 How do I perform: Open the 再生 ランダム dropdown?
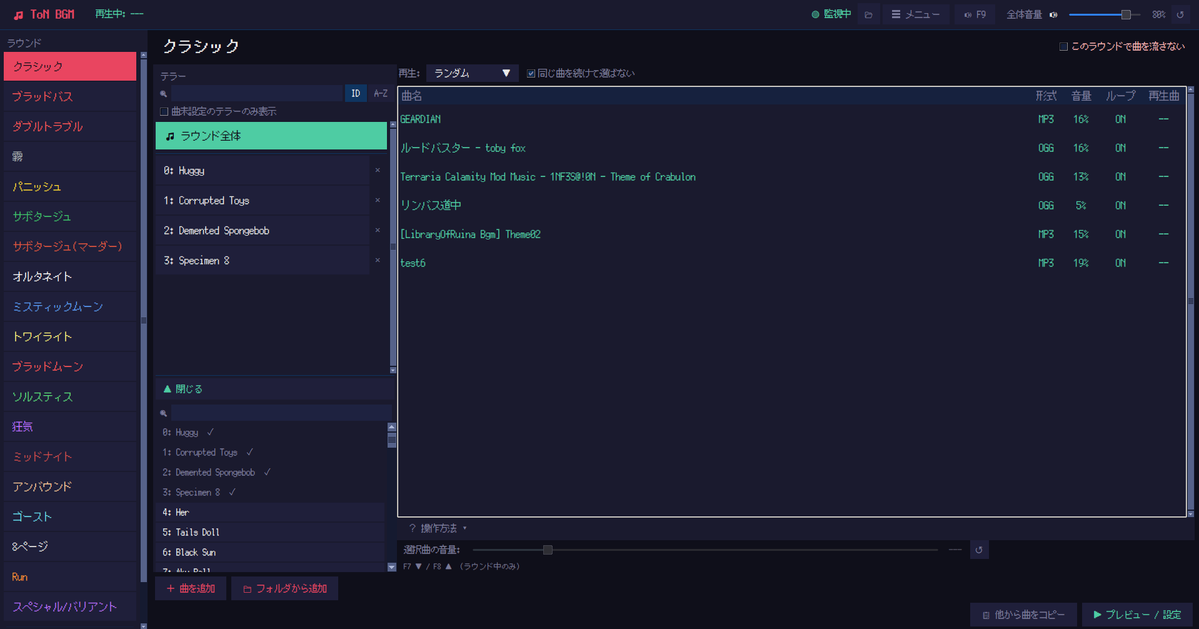(472, 73)
